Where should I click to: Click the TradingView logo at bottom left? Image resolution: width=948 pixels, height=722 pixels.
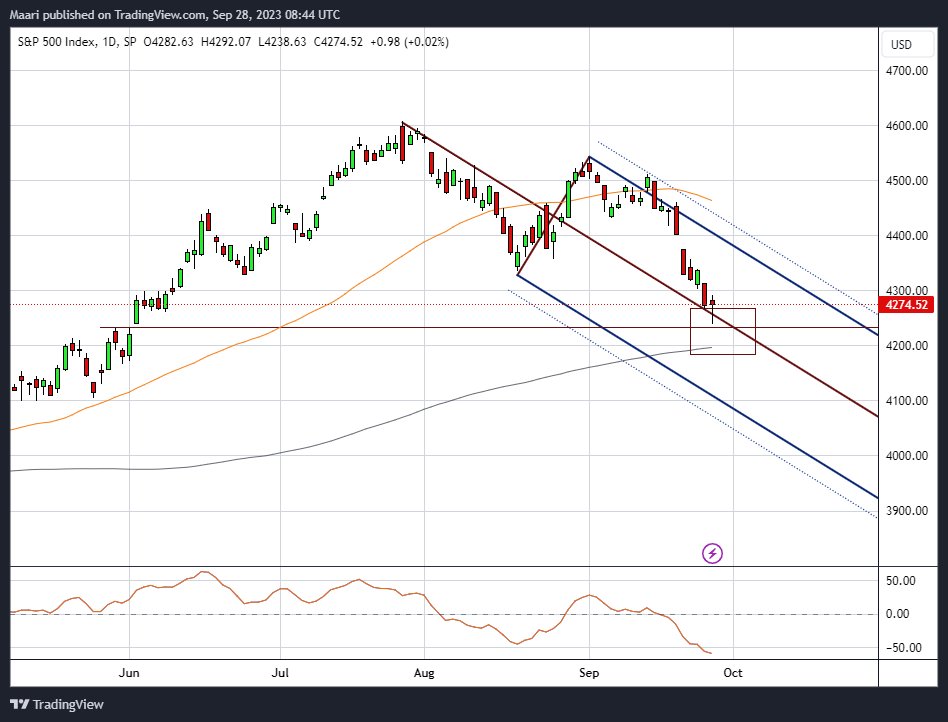pos(57,704)
